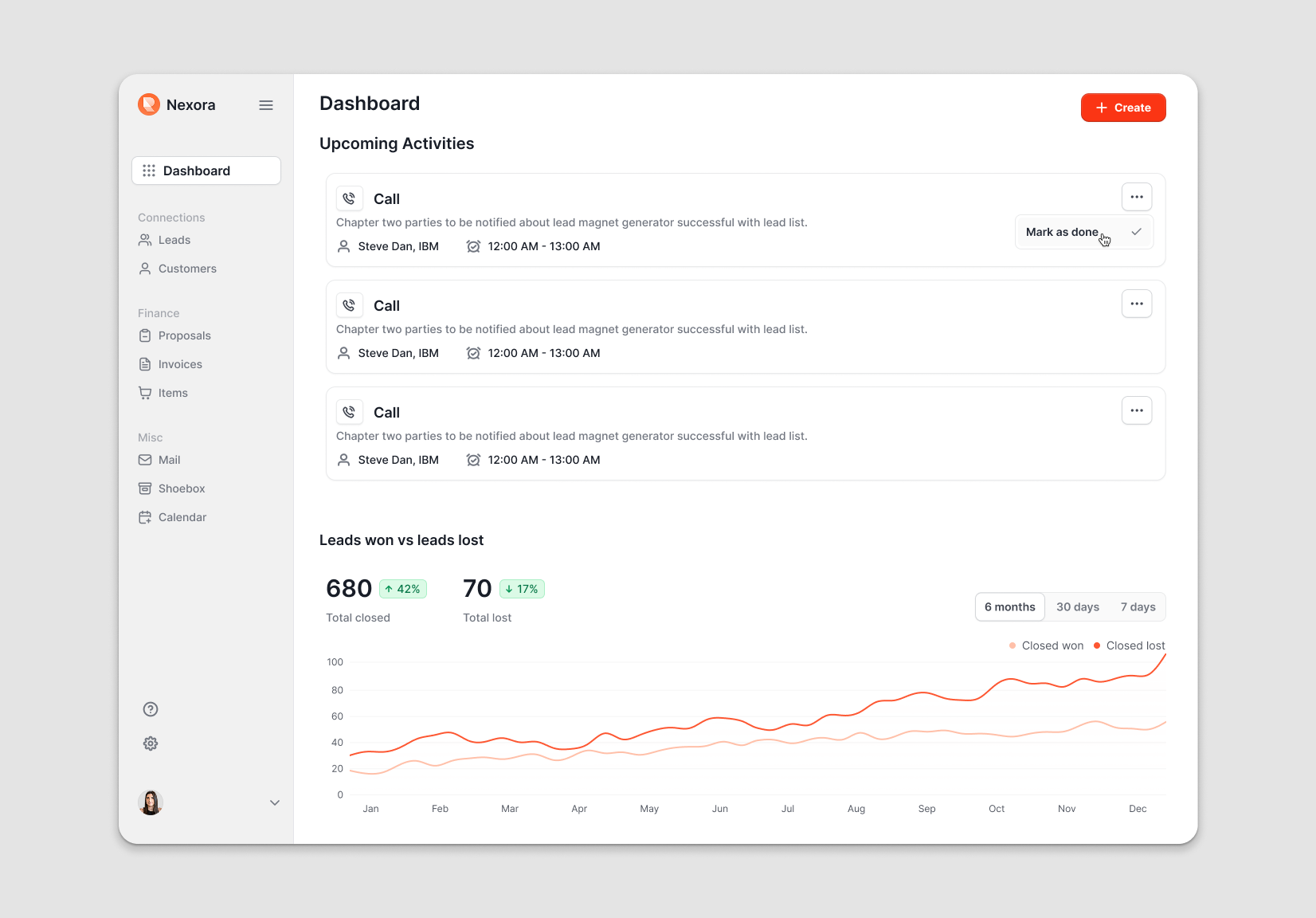Toggle the Closed lost legend dot
1316x918 pixels.
1097,645
